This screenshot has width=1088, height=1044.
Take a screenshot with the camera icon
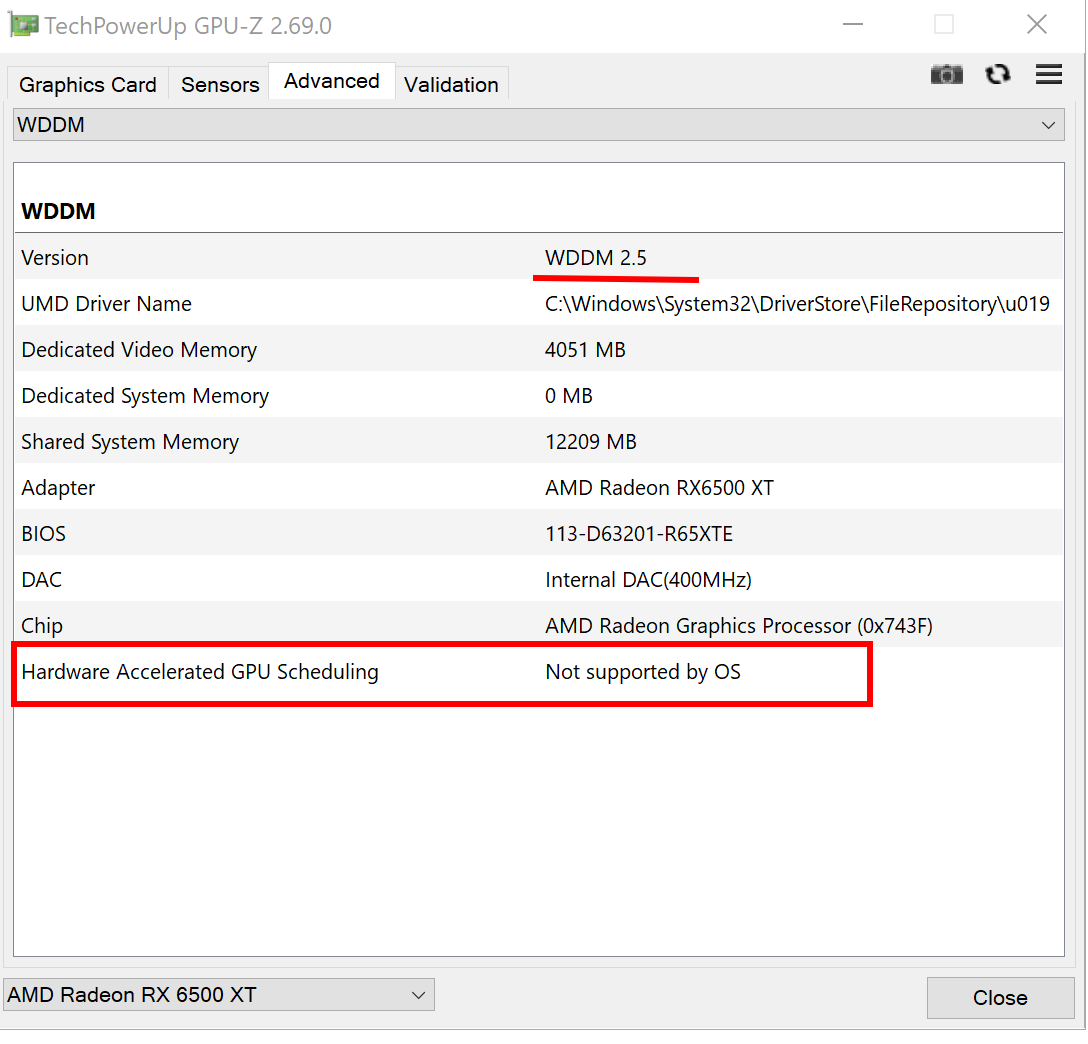(946, 74)
